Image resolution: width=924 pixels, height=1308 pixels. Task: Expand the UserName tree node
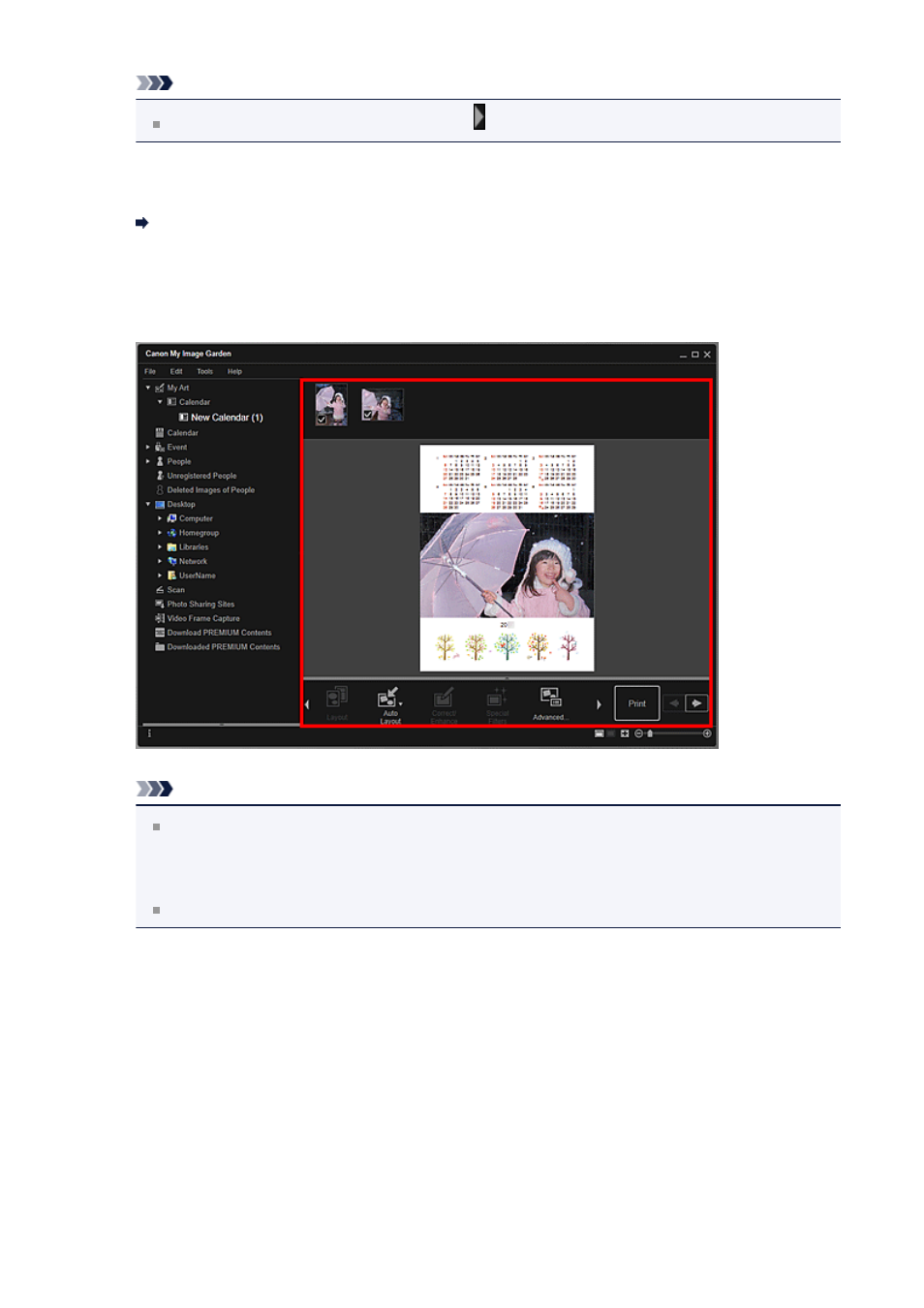160,576
